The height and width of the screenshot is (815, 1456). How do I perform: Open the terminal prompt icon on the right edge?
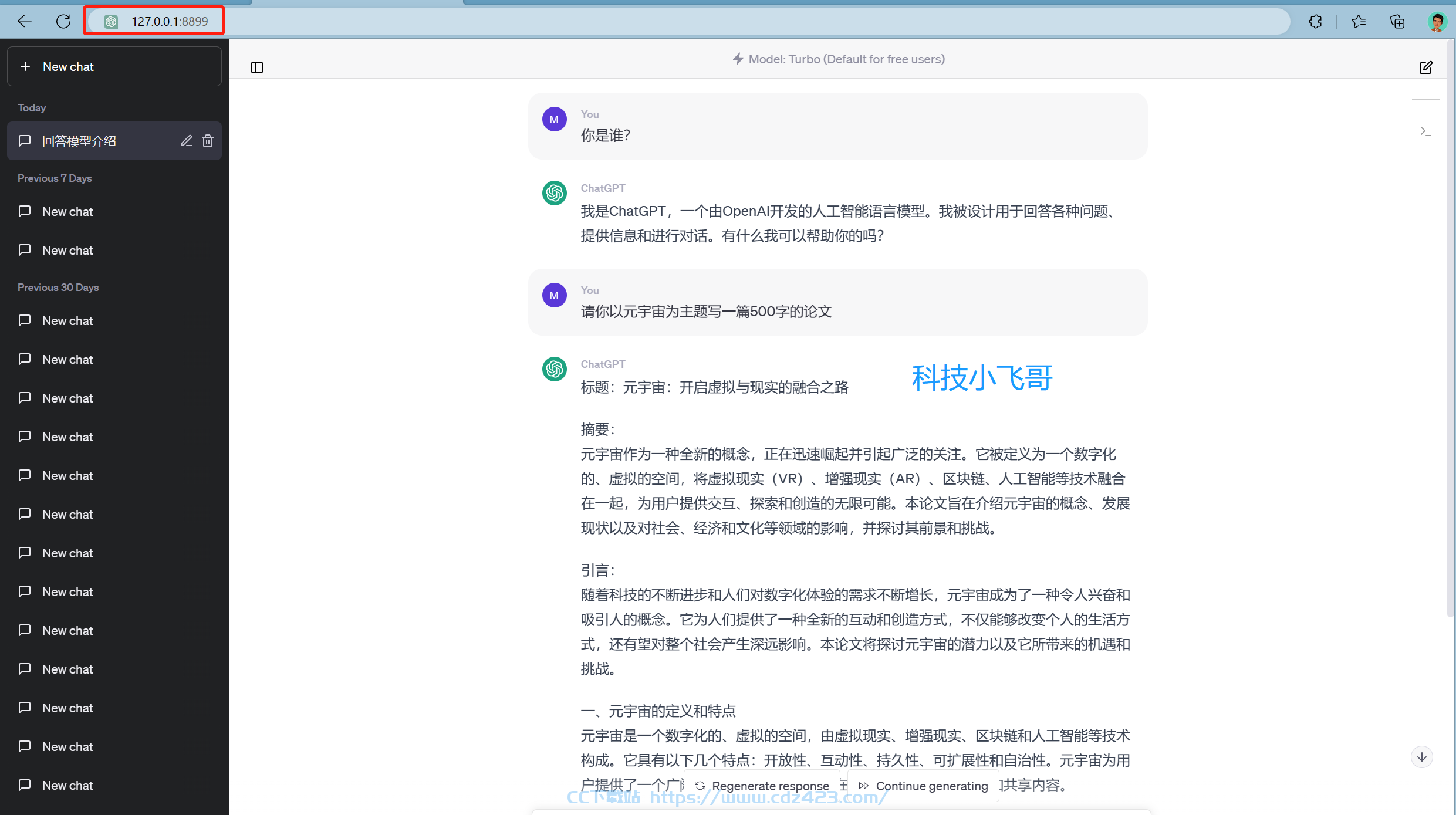coord(1425,131)
